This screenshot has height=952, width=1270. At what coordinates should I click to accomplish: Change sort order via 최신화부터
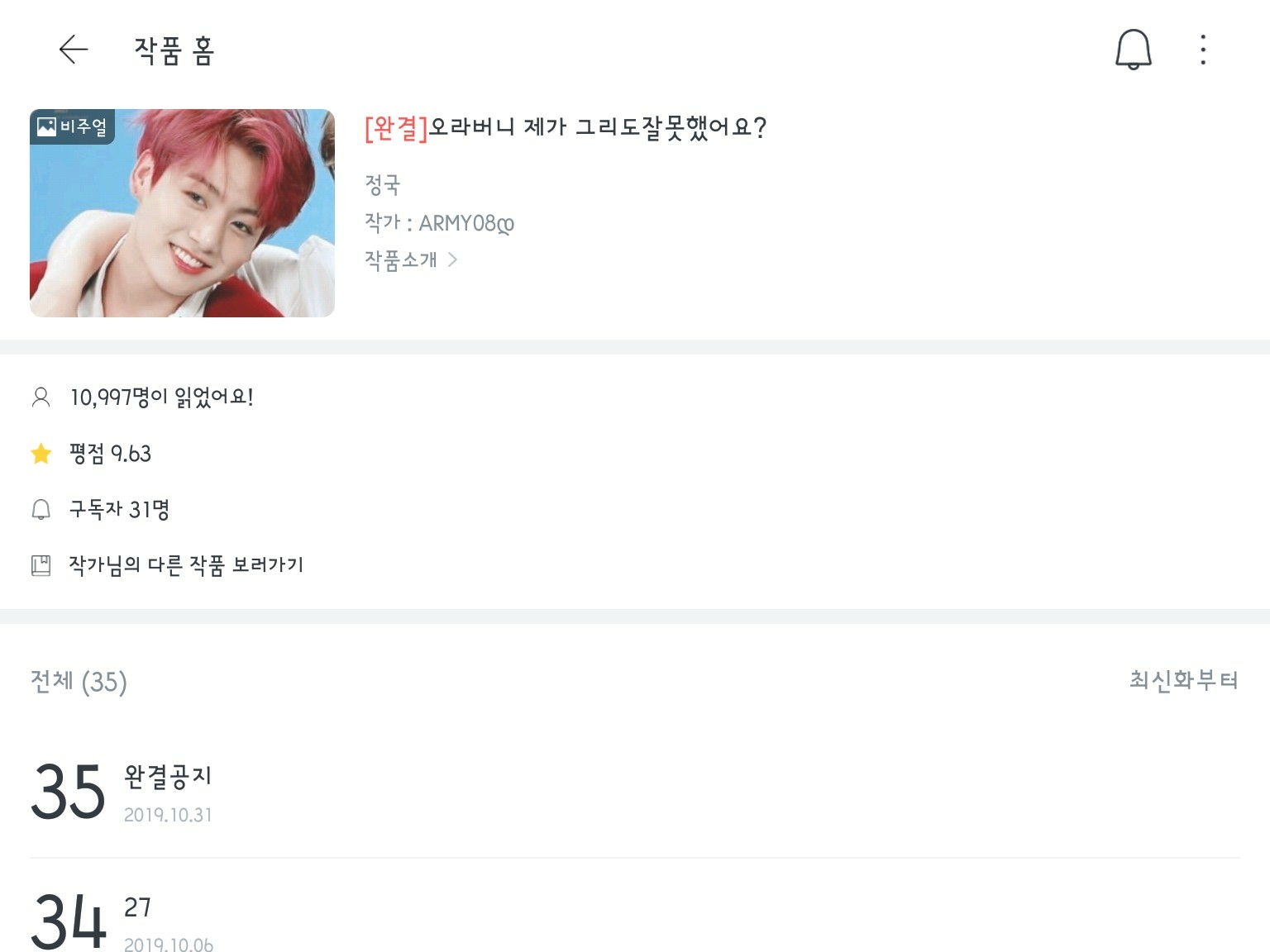(x=1184, y=680)
